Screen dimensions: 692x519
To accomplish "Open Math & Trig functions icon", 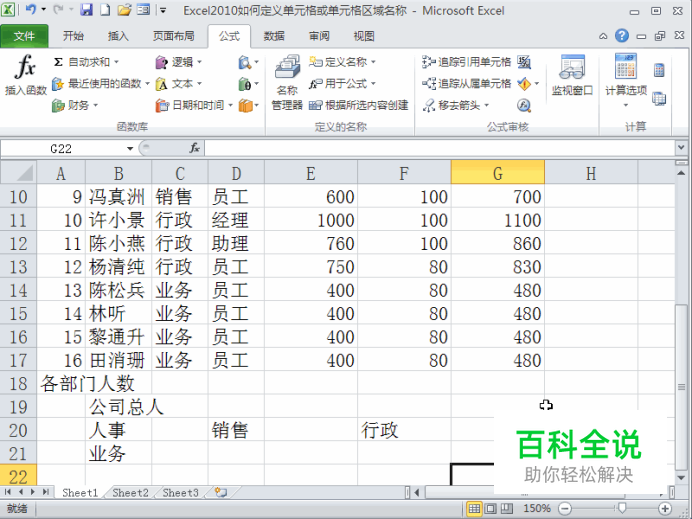I will point(248,83).
